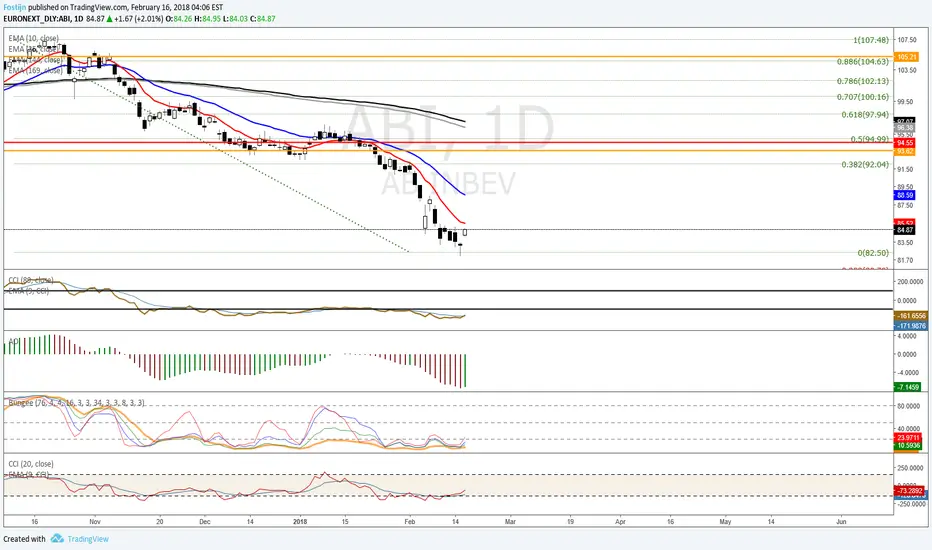Screen dimensions: 932x550
Task: Click the red -73.2892 CCI value tag
Action: [x=909, y=491]
